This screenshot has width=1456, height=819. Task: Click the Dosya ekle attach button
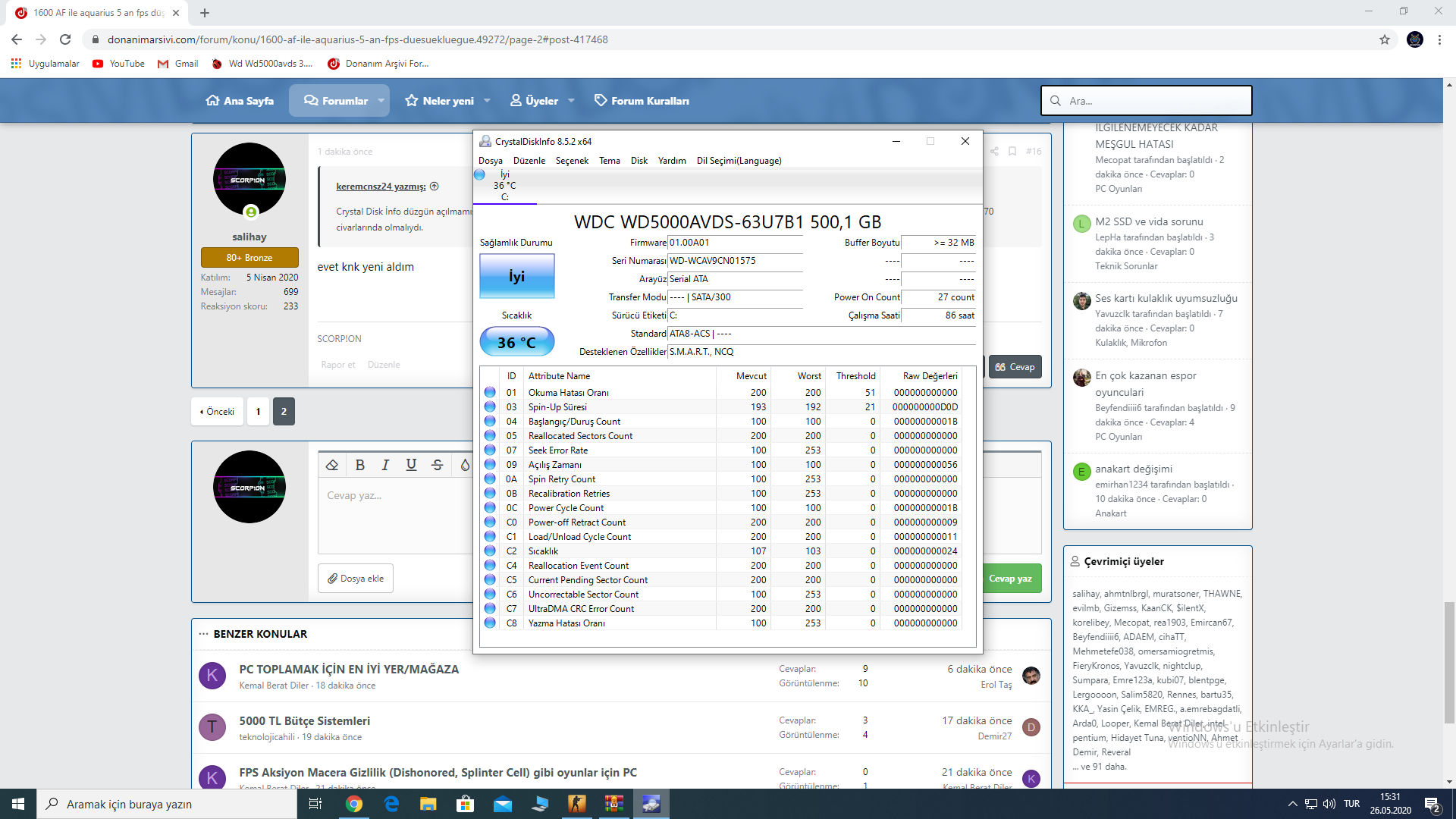point(356,579)
